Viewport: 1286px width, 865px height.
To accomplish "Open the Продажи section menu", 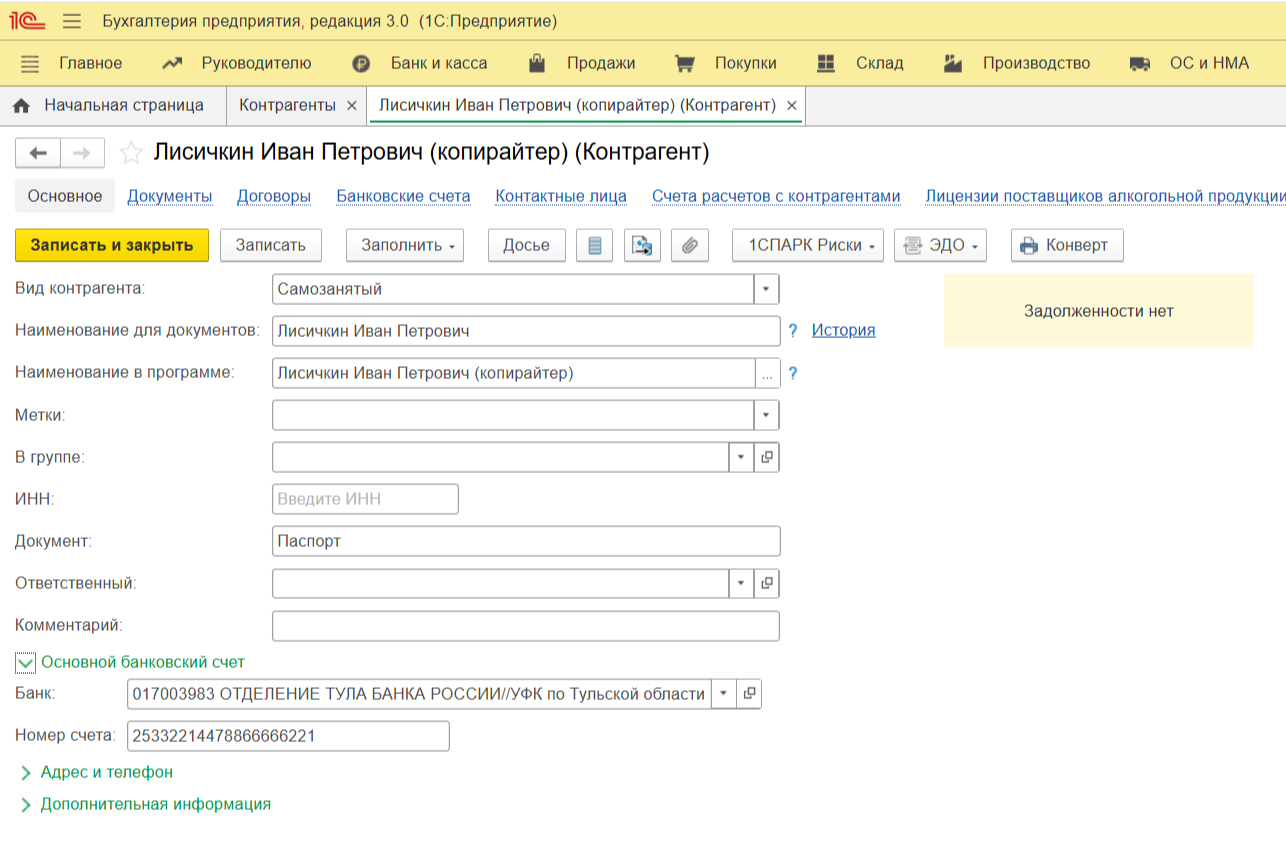I will point(600,63).
